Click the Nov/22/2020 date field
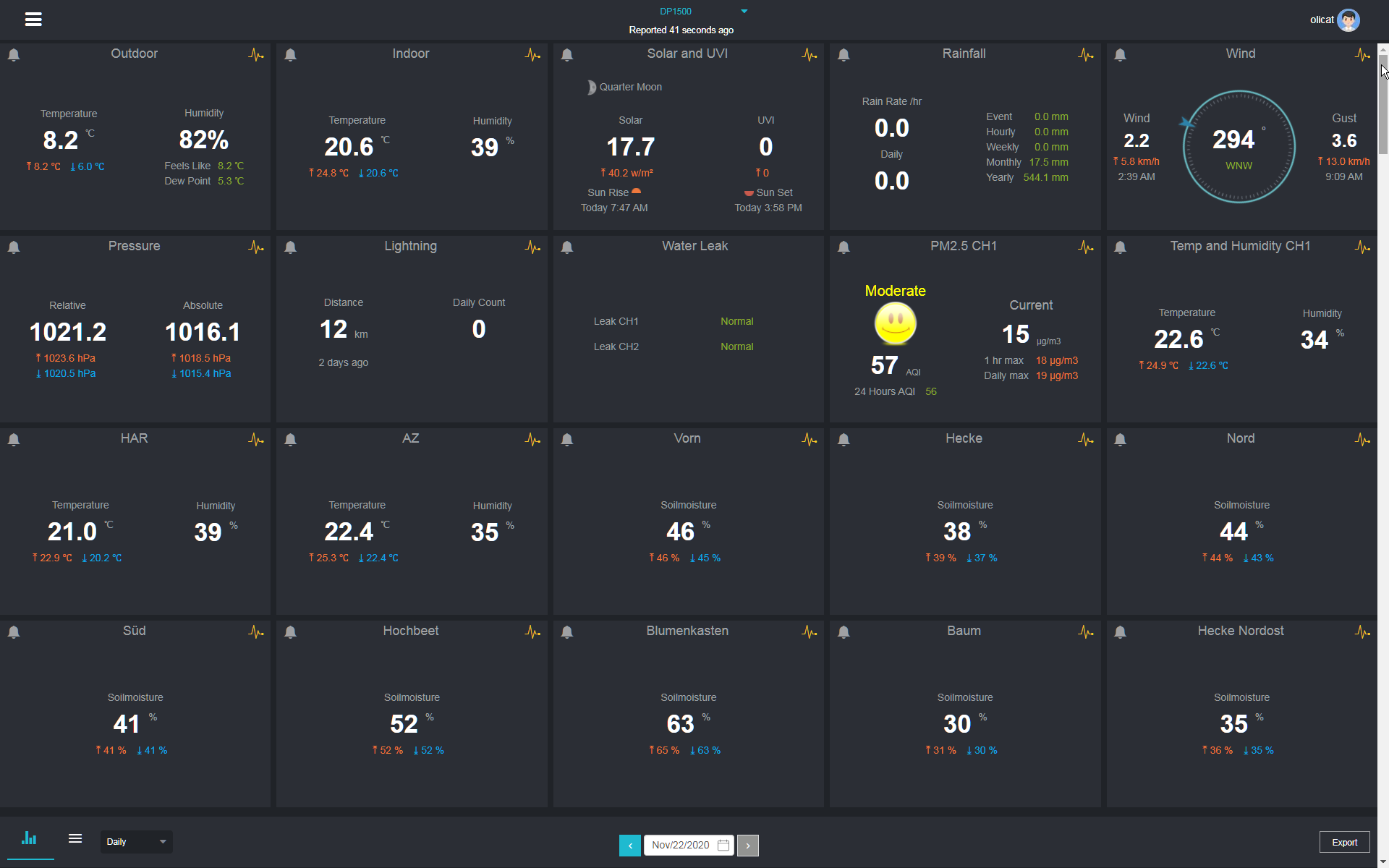Viewport: 1389px width, 868px height. [x=680, y=845]
